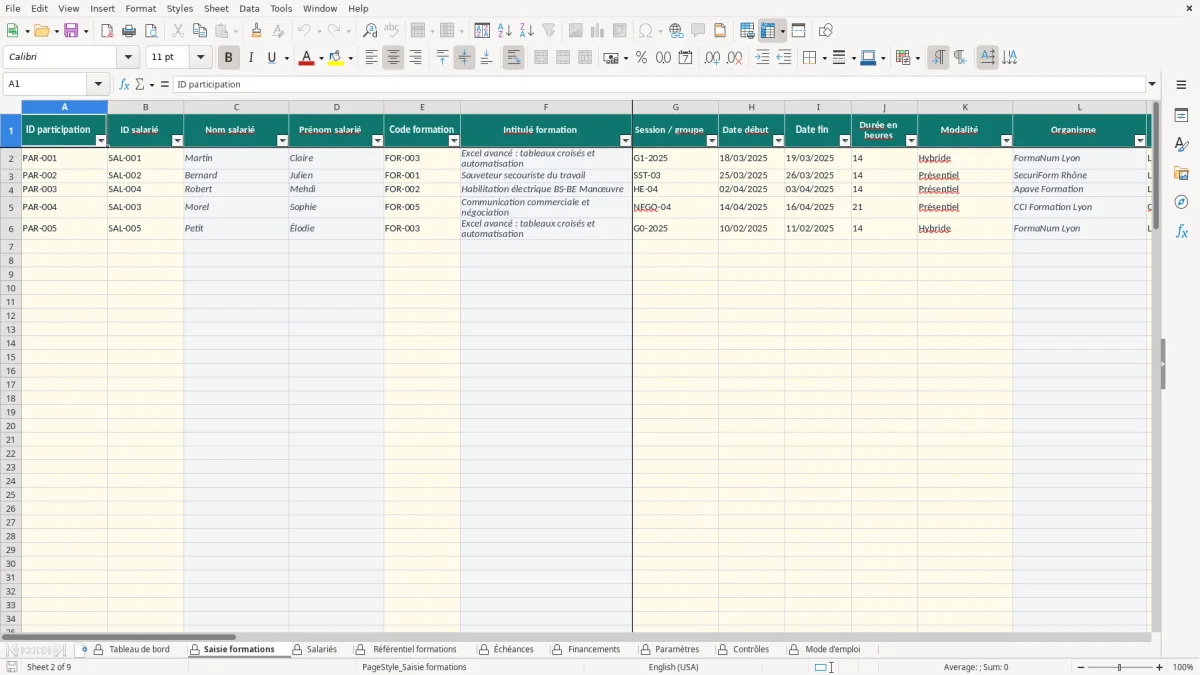Copy selection with the Copy icon

click(x=199, y=31)
